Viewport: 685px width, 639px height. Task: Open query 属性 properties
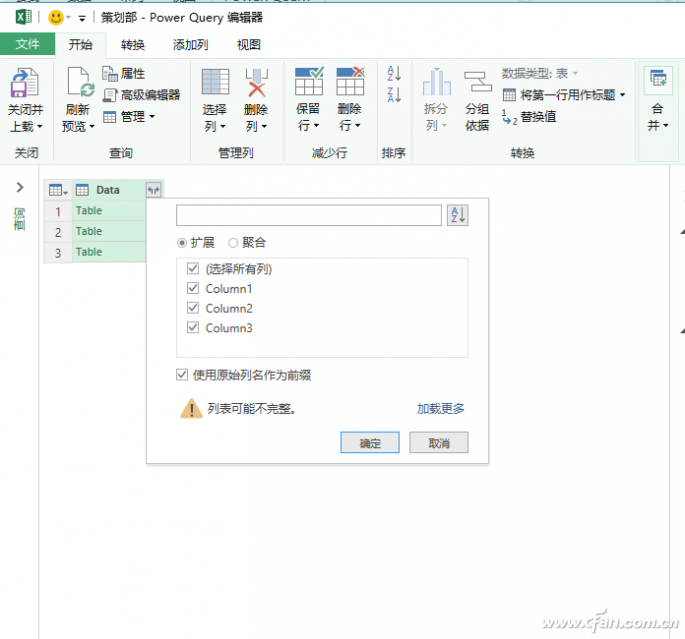(124, 73)
